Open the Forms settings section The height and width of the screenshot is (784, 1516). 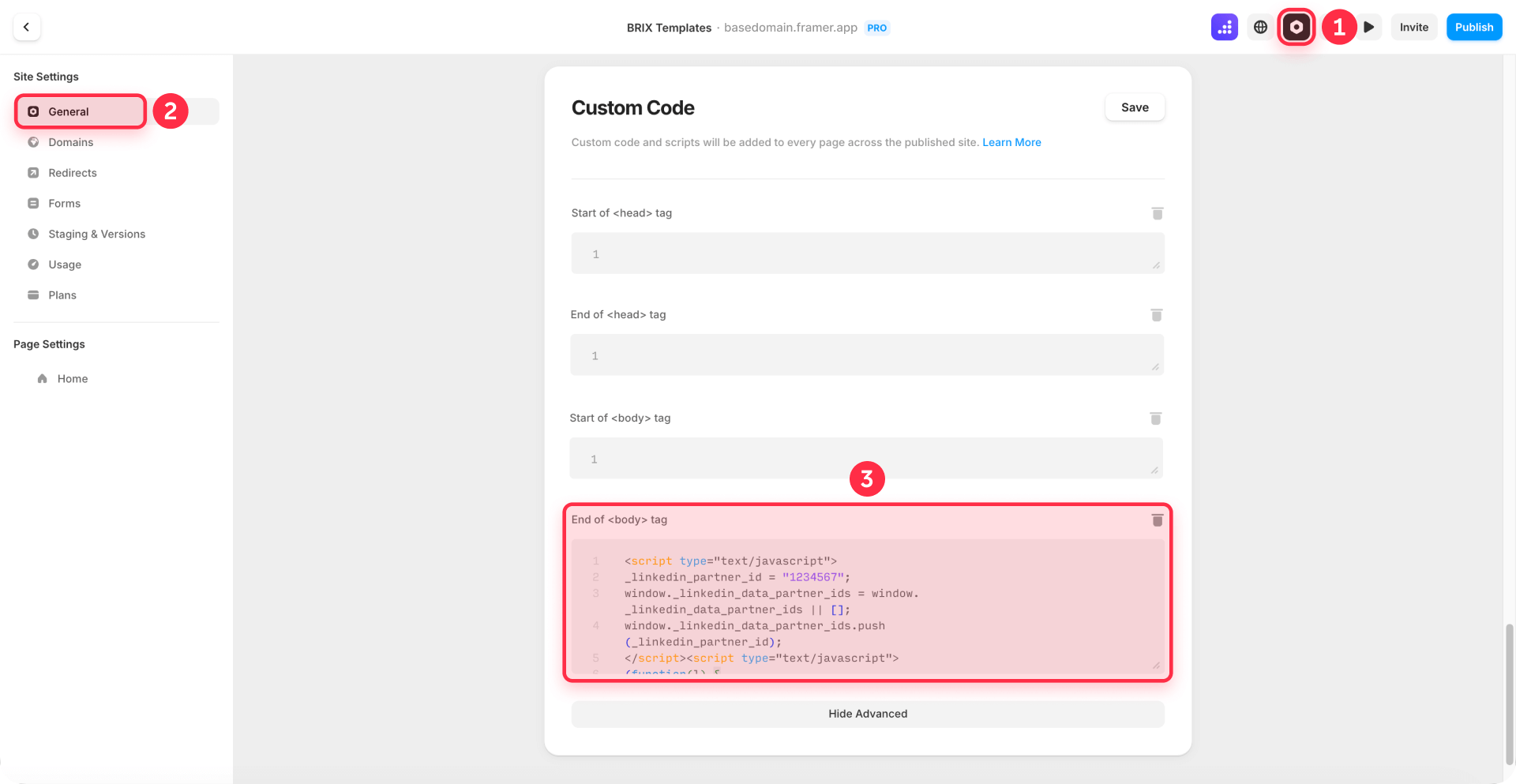(x=63, y=203)
